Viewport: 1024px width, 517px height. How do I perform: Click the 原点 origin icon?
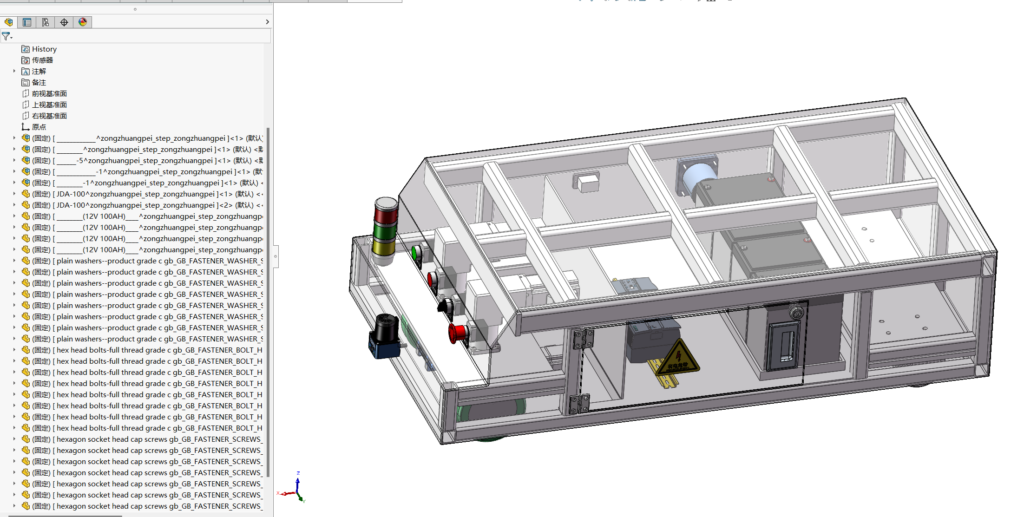click(x=26, y=127)
